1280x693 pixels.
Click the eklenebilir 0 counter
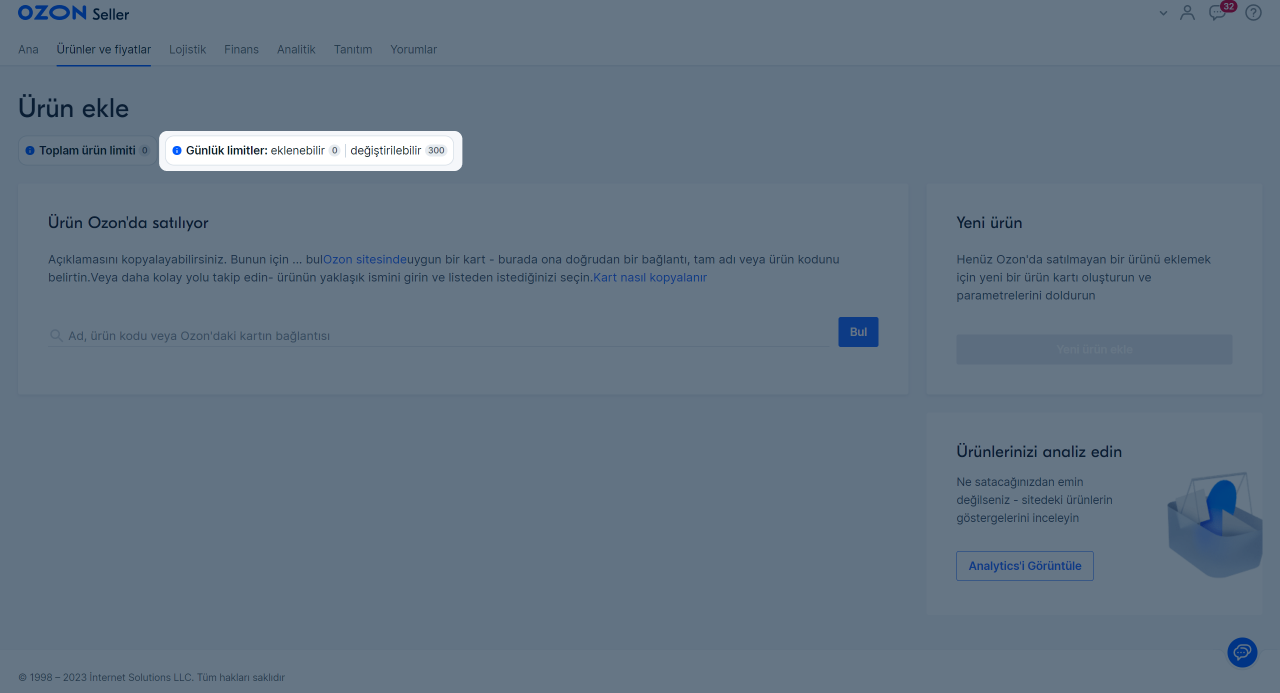[x=306, y=151]
